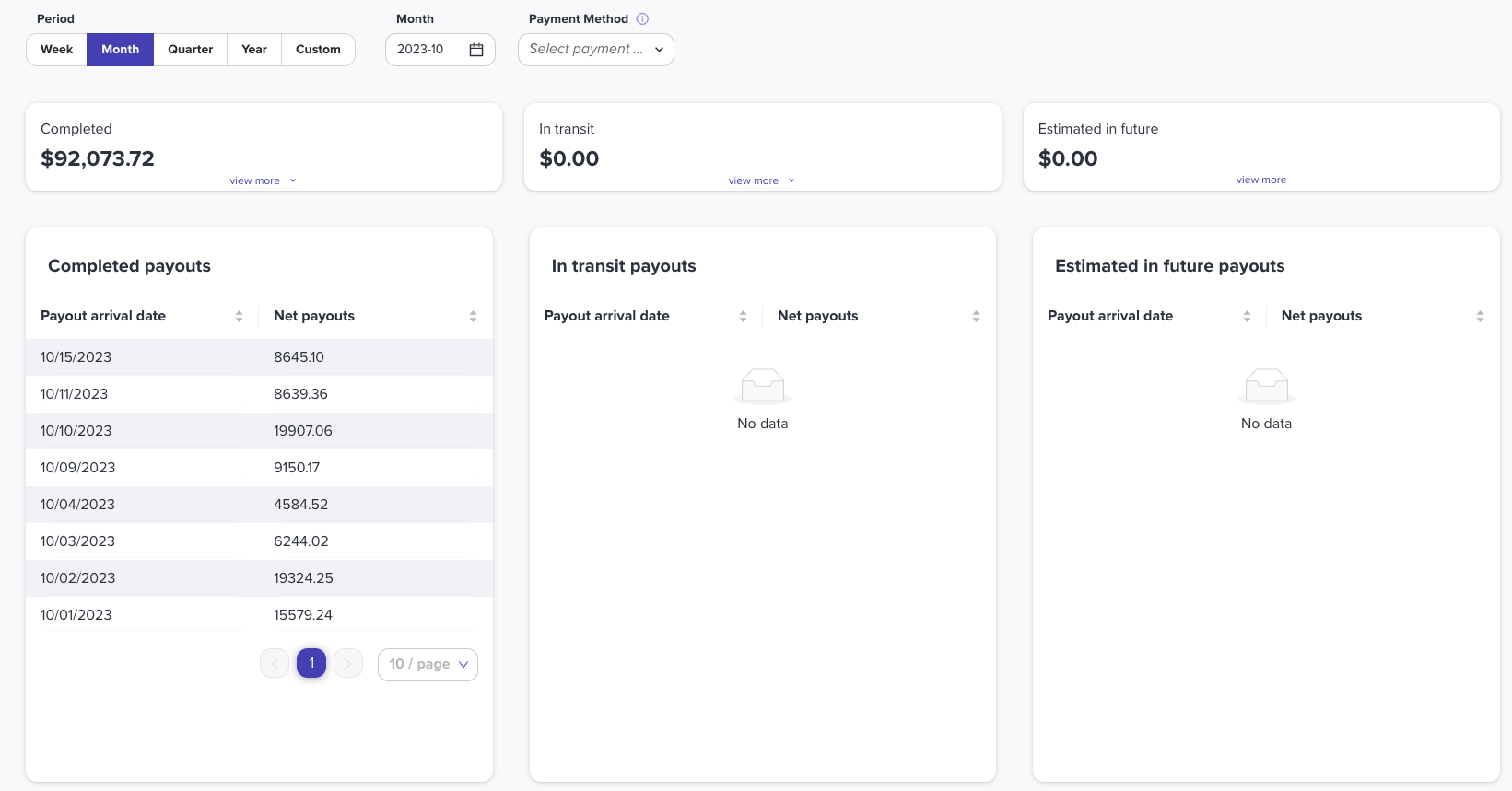Switch period to Week
This screenshot has width=1512, height=791.
pyautogui.click(x=56, y=50)
